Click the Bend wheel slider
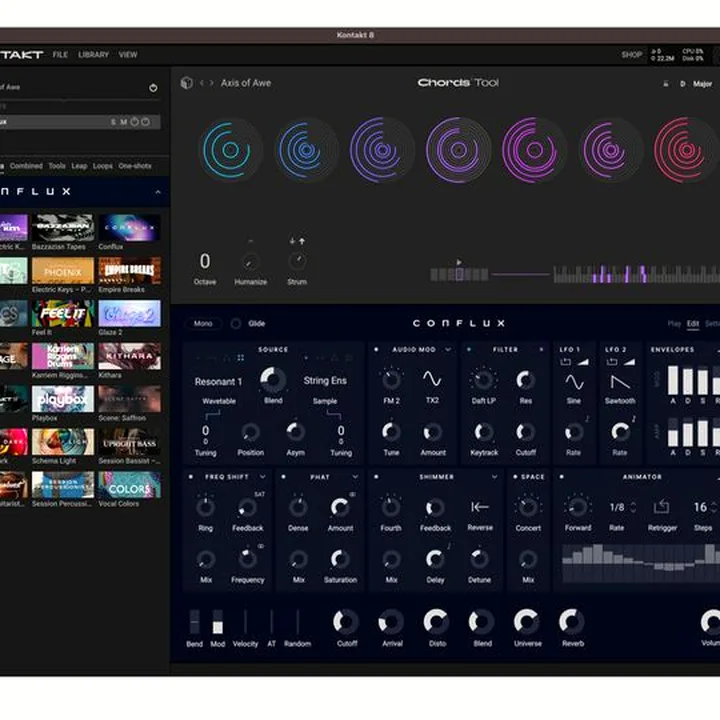The height and width of the screenshot is (720, 720). pyautogui.click(x=194, y=622)
